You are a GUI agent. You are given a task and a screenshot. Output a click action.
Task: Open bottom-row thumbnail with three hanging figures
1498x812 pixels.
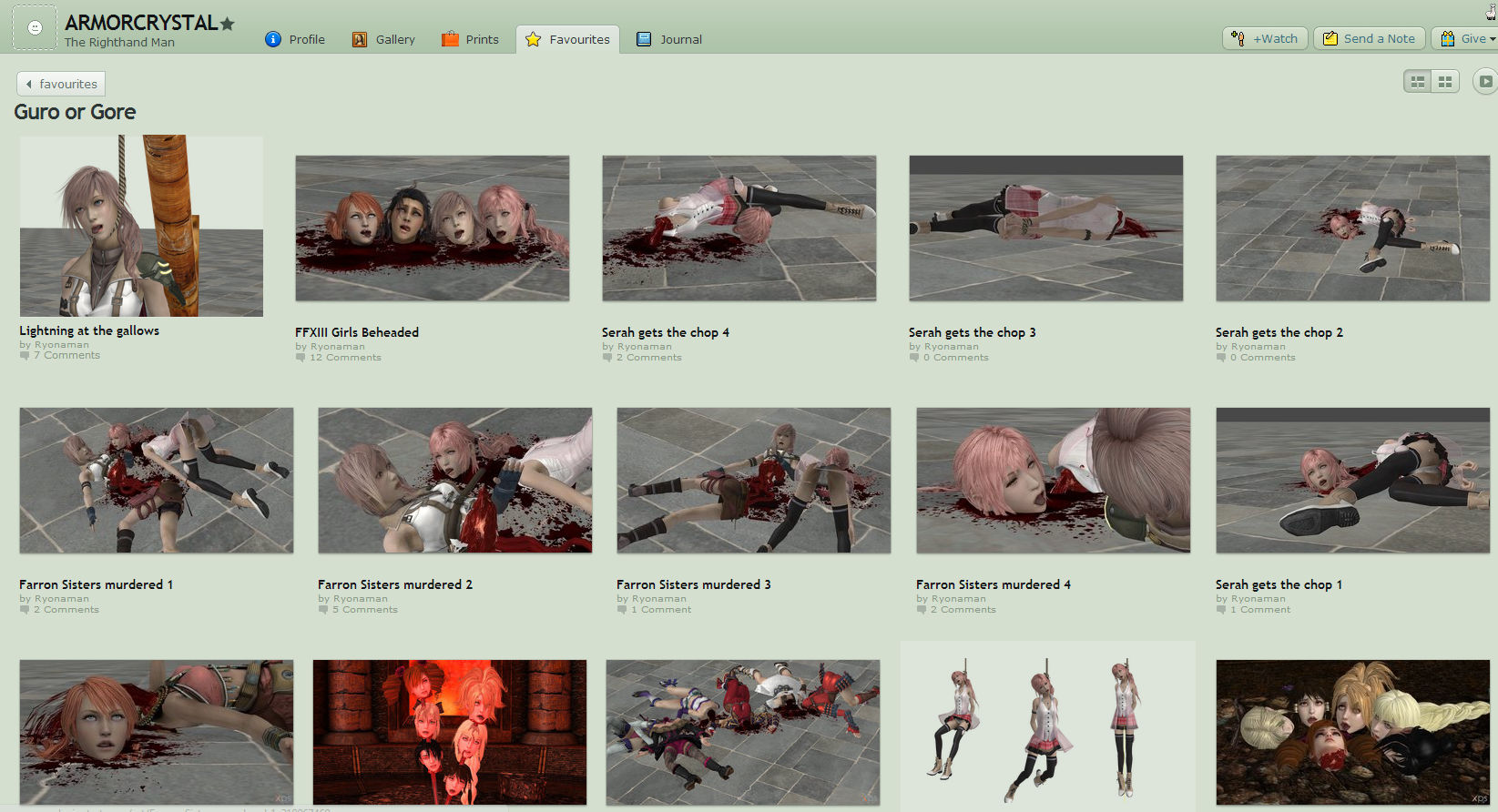1048,726
